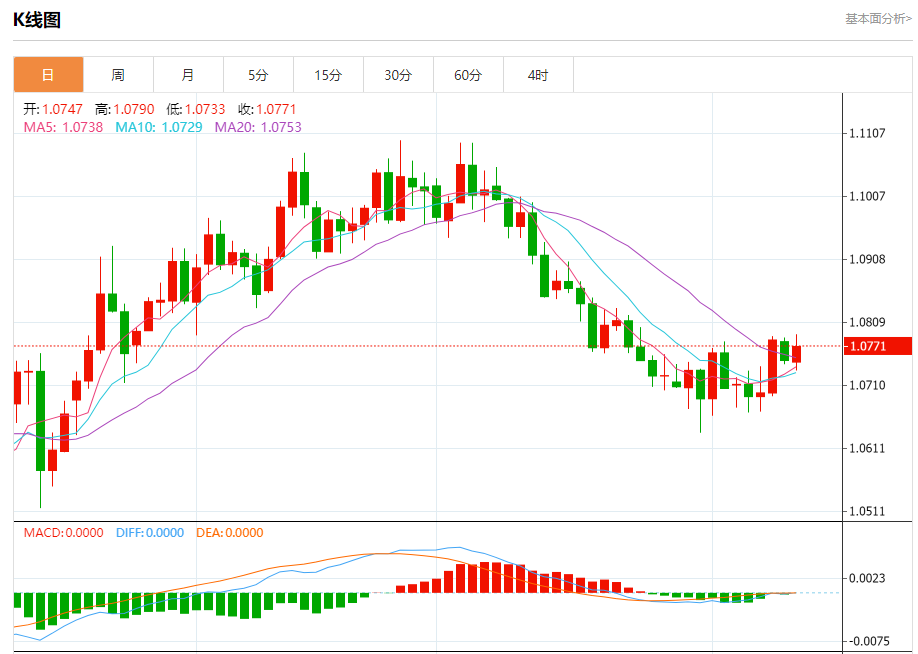Click the close price 1.0771
918x654 pixels.
point(276,109)
